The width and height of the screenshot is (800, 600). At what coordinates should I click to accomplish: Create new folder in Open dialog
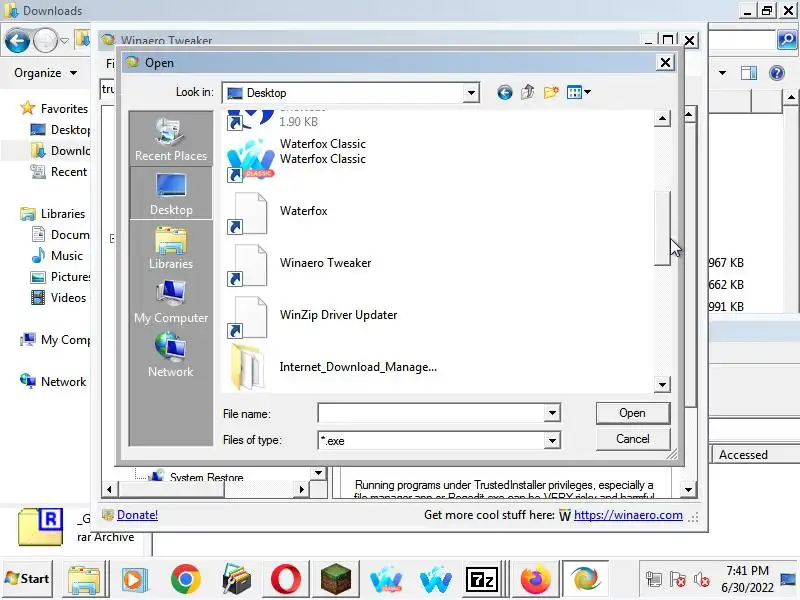[551, 92]
